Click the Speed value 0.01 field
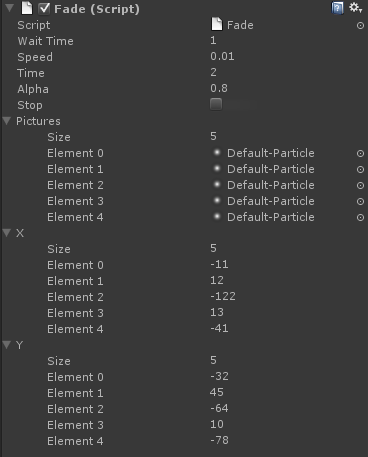Image resolution: width=368 pixels, height=457 pixels. click(287, 57)
